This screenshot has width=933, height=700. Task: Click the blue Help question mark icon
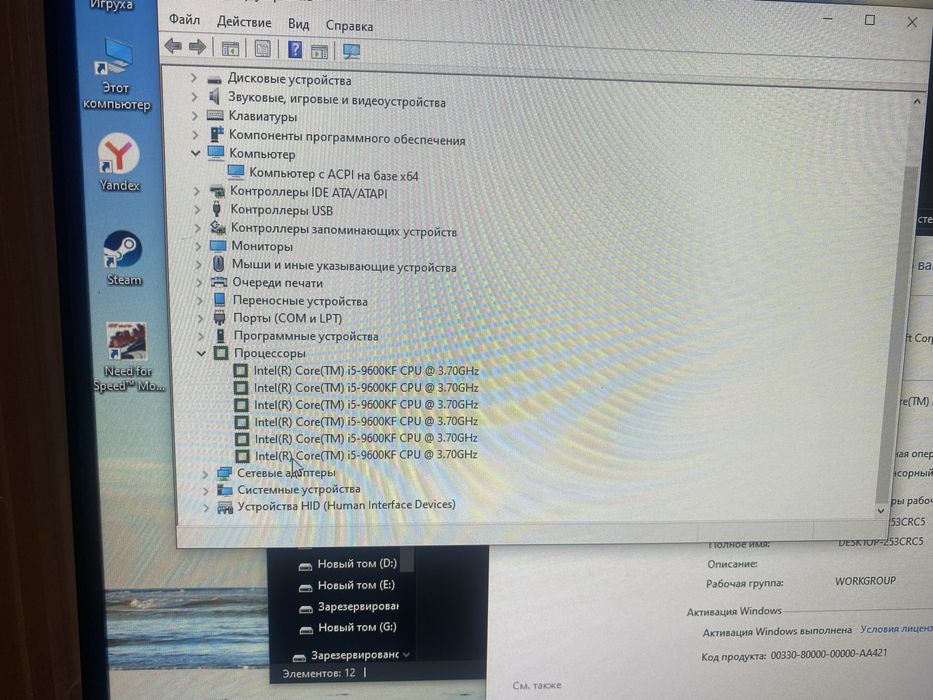click(295, 49)
